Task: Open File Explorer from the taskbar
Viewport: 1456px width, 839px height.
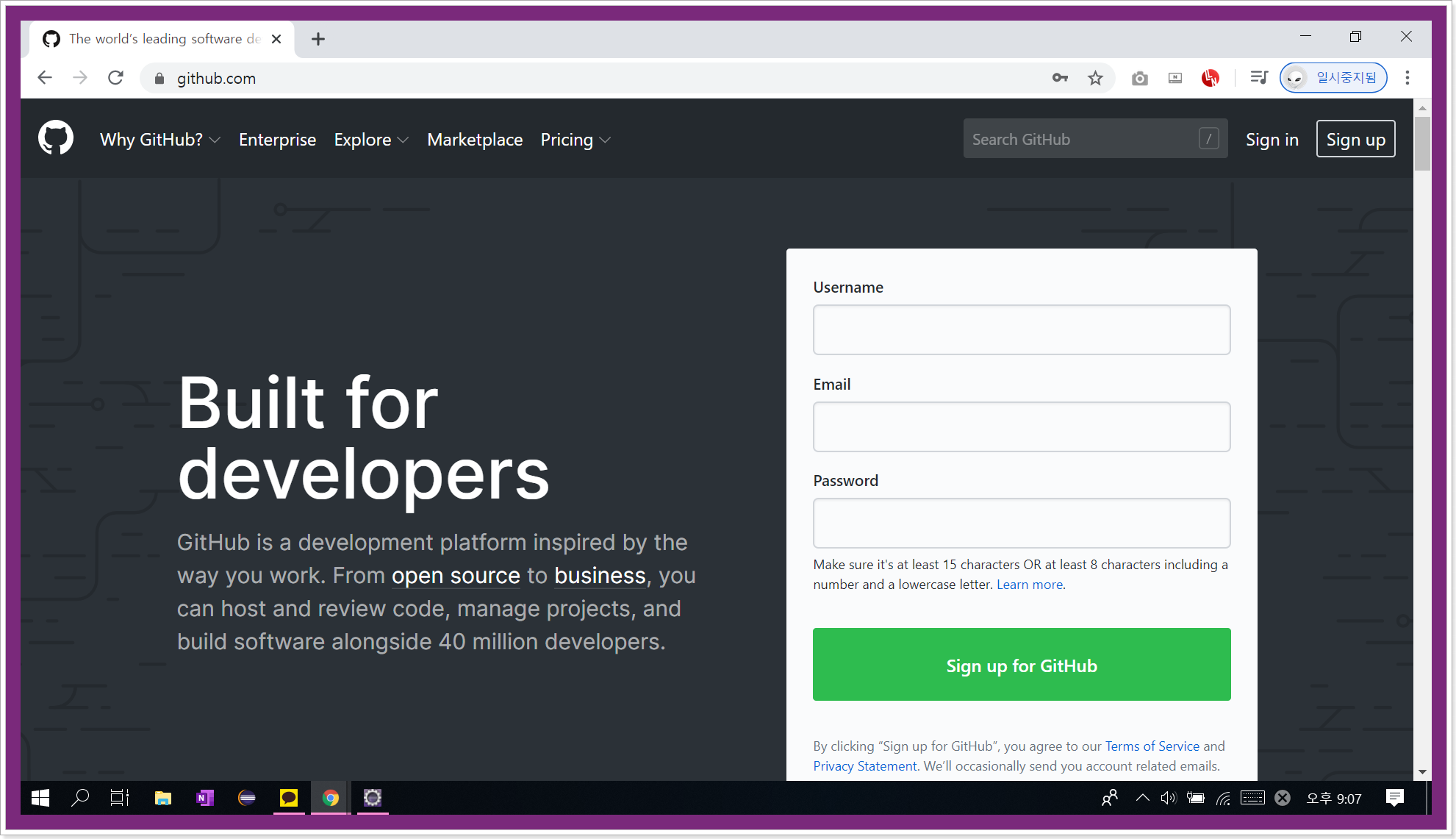Action: 162,798
